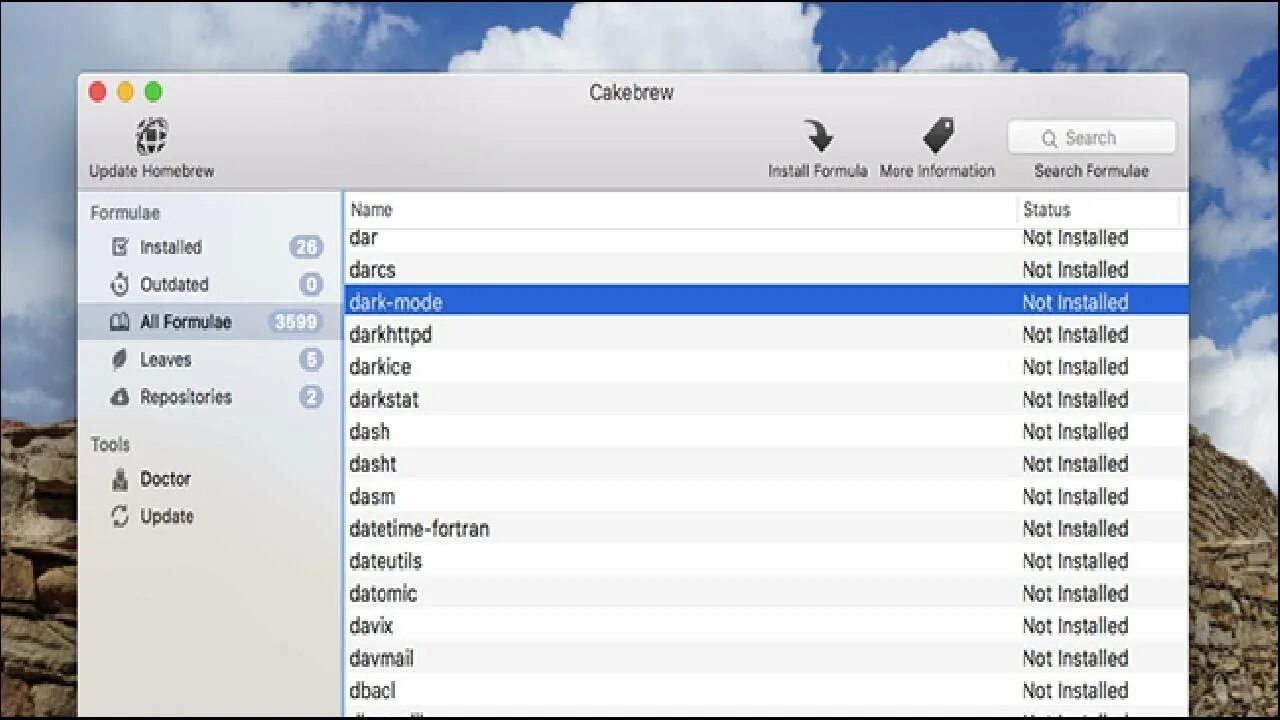The image size is (1280, 720).
Task: Click Not Installed status of darkice
Action: [1075, 367]
